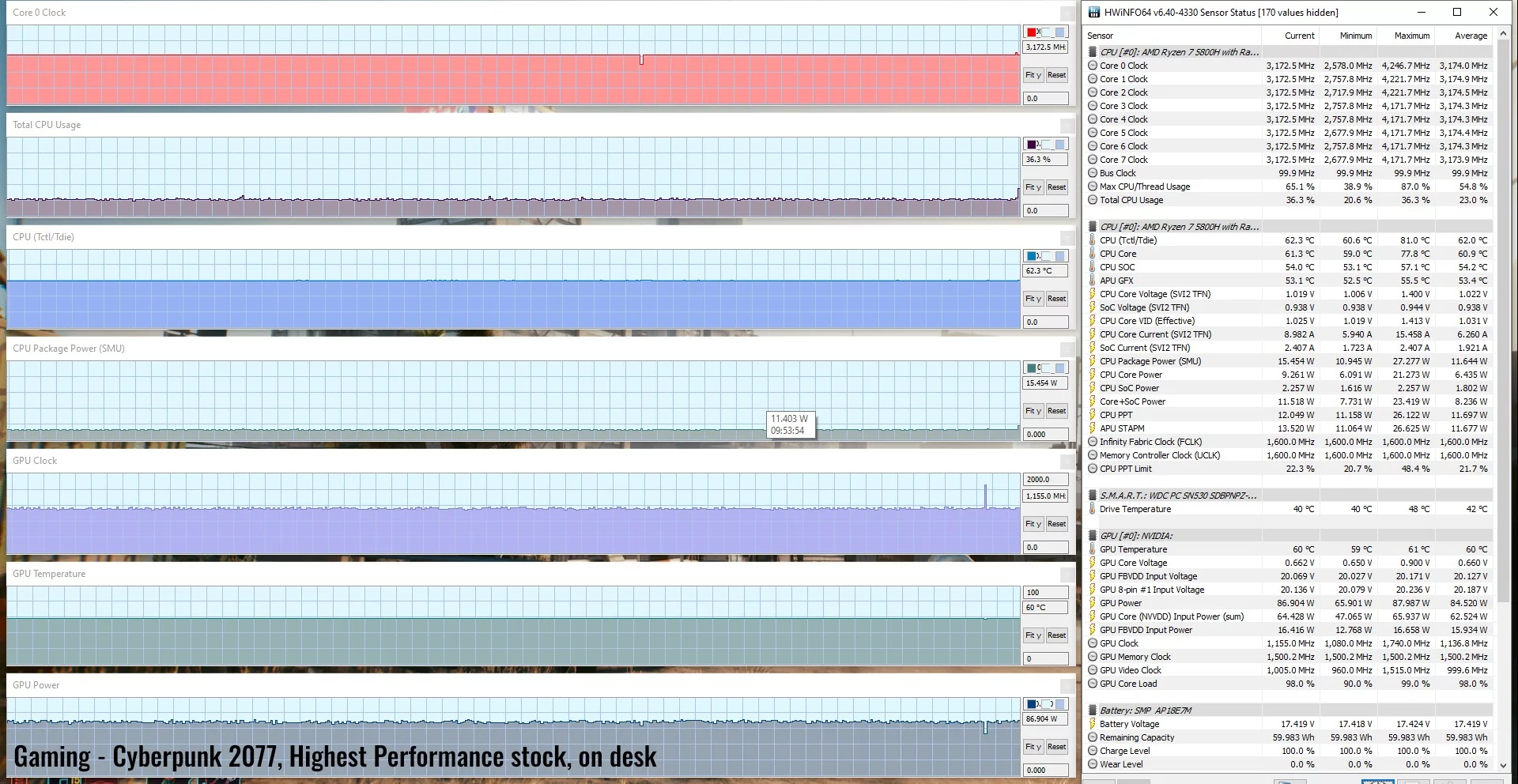Click the thermometer icon next to CPU (Tctl/Tdie)
Screen dimensions: 1518x784
click(x=1093, y=239)
